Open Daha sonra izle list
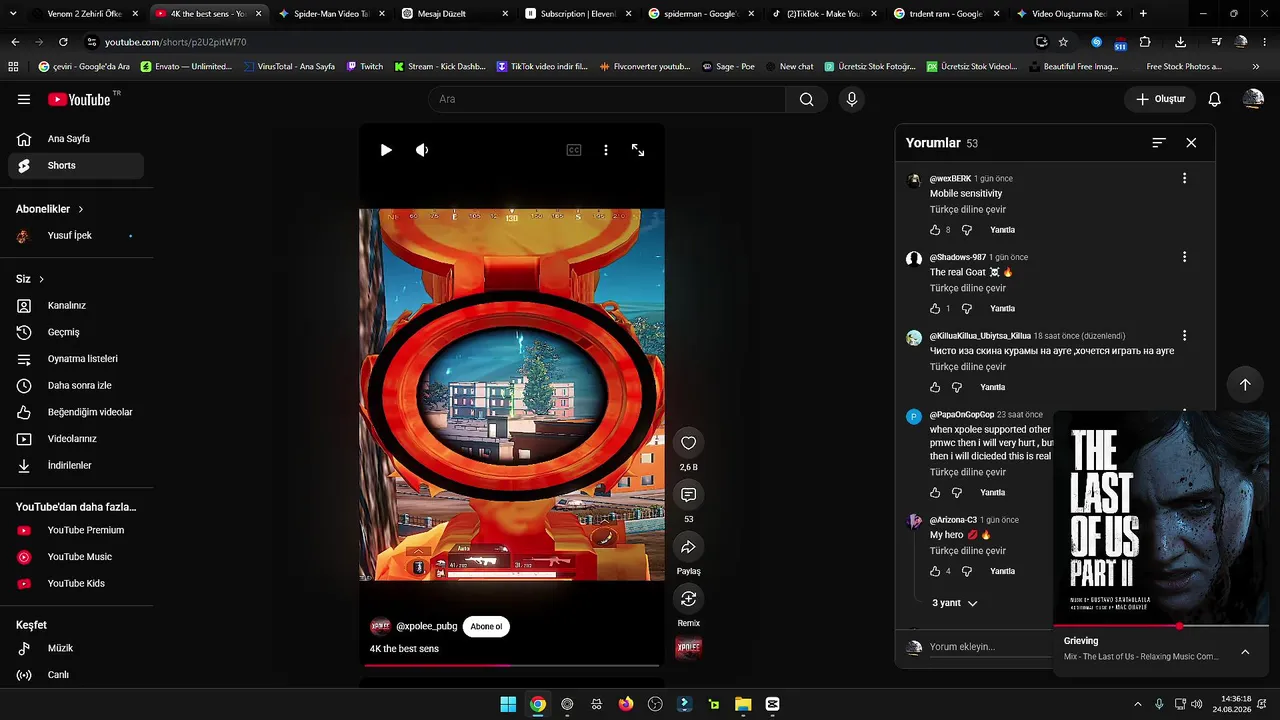 tap(76, 385)
